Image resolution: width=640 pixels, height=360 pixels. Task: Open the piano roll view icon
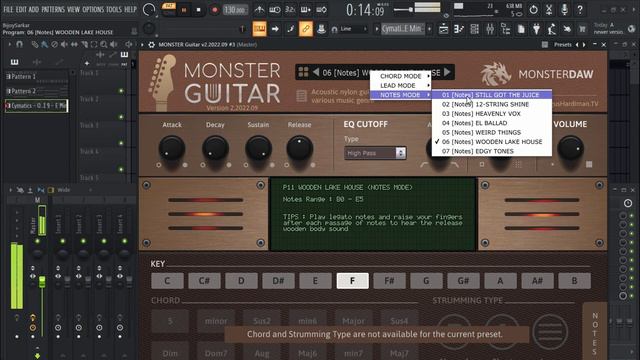459,29
